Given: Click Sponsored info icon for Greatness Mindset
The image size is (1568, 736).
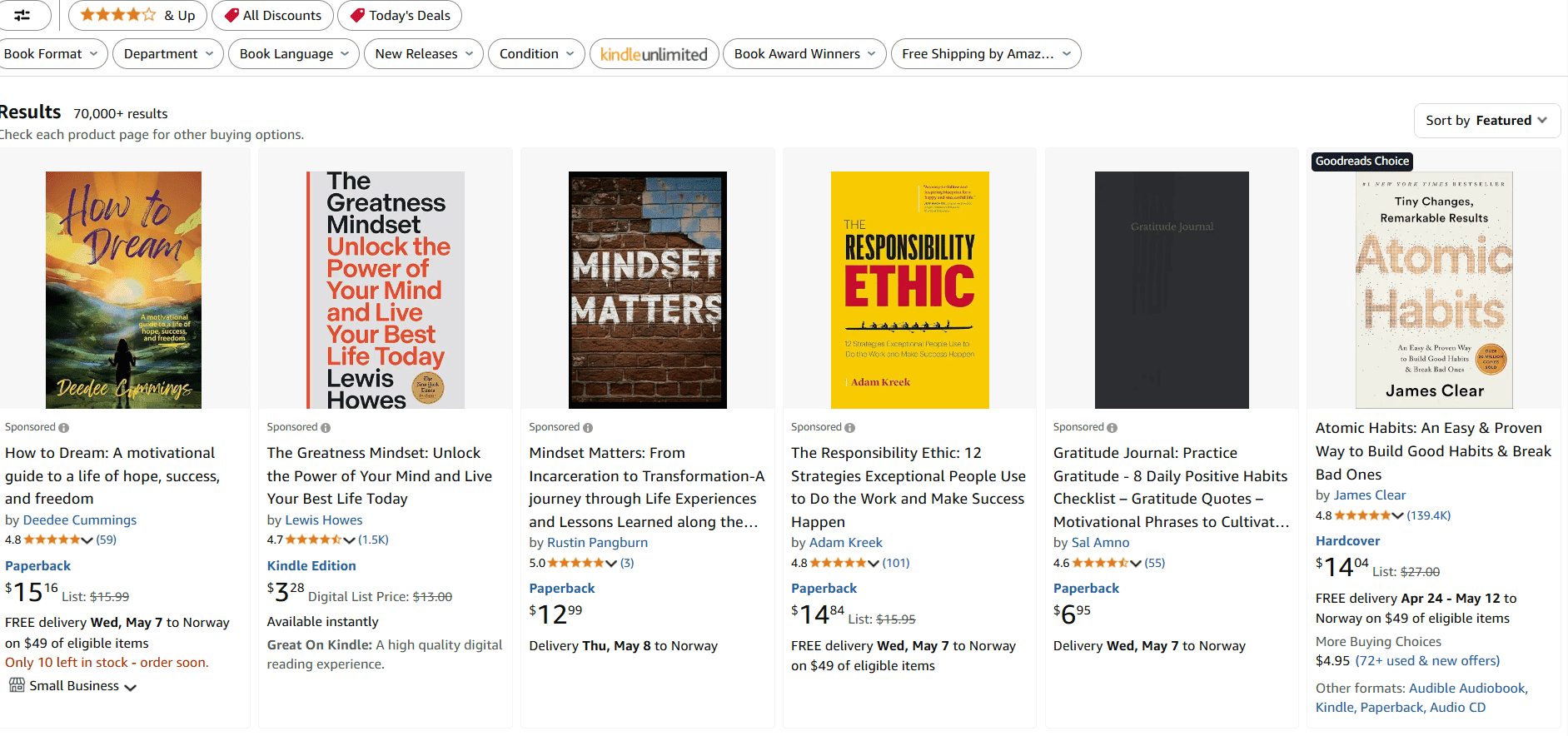Looking at the screenshot, I should point(326,428).
